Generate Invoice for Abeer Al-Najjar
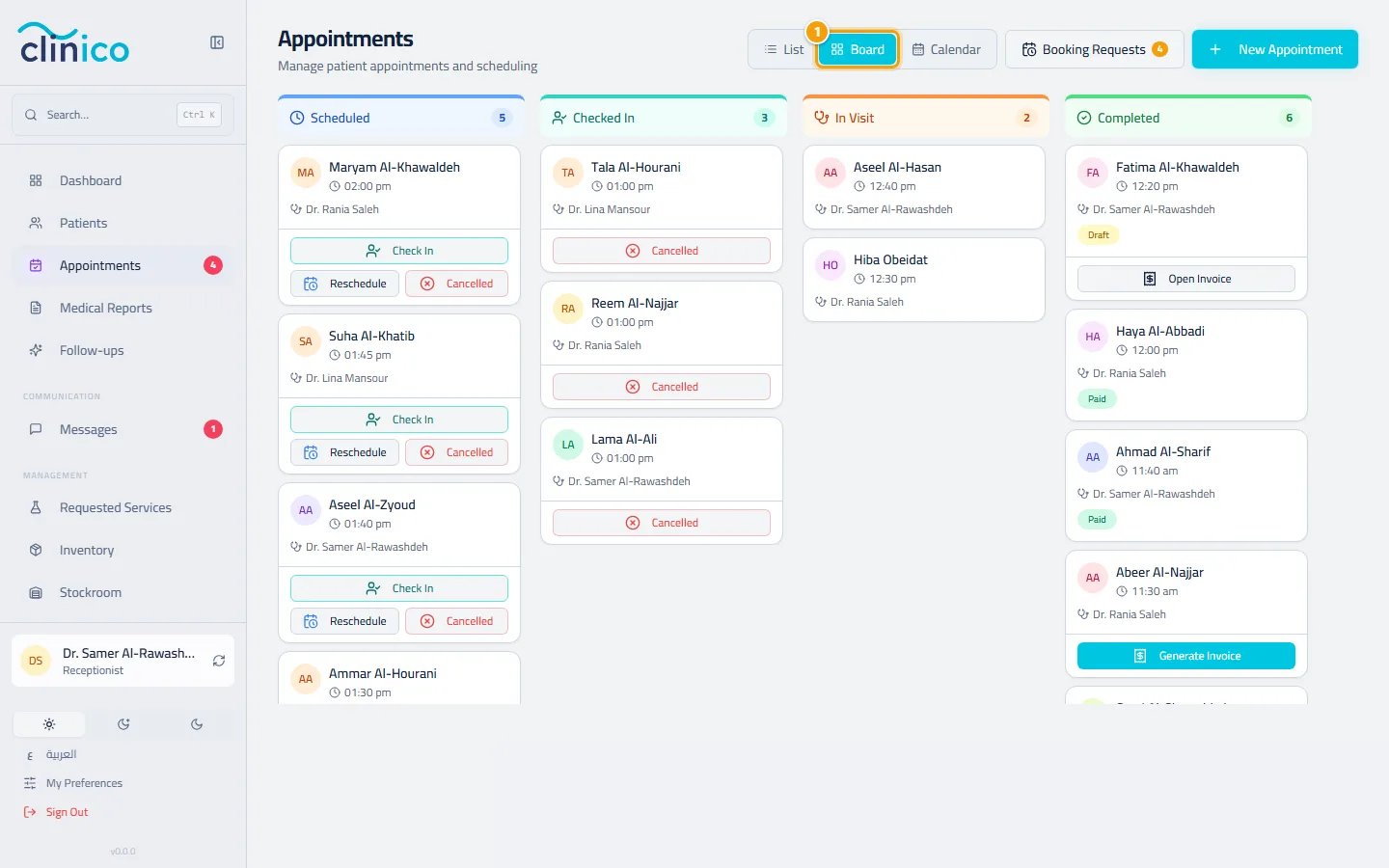The image size is (1389, 868). tap(1186, 656)
